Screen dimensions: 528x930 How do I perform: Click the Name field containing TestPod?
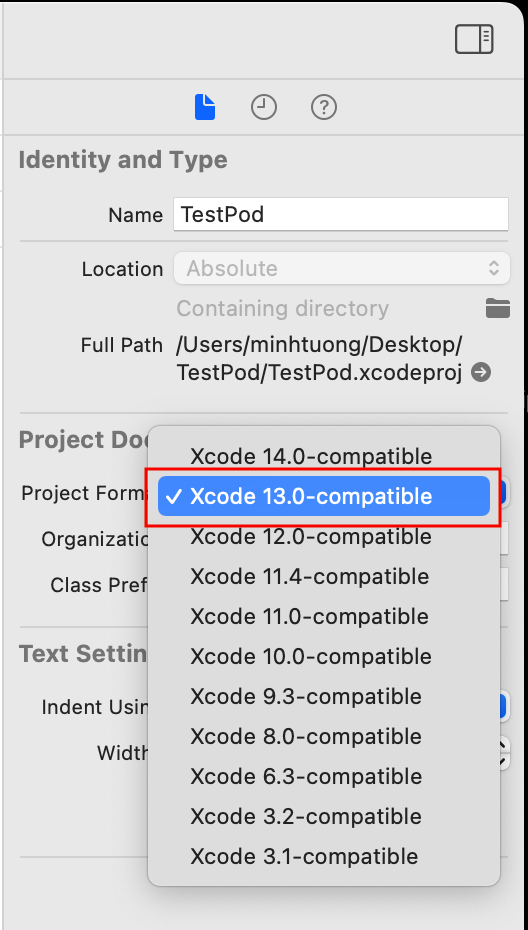(x=341, y=214)
